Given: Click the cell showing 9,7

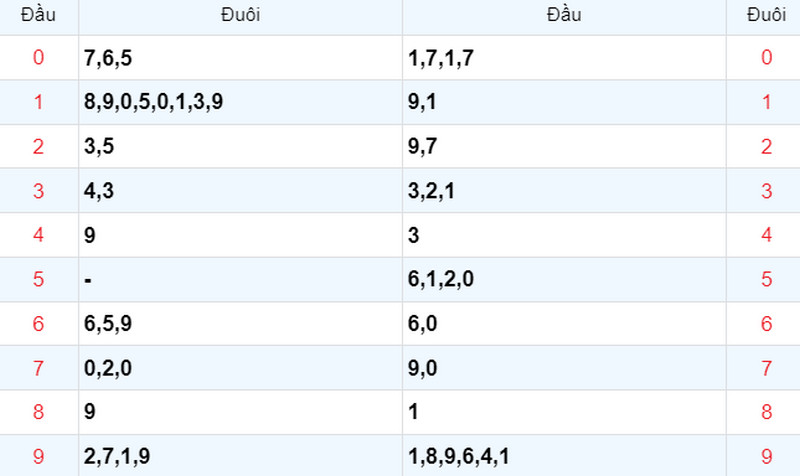Looking at the screenshot, I should tap(564, 146).
